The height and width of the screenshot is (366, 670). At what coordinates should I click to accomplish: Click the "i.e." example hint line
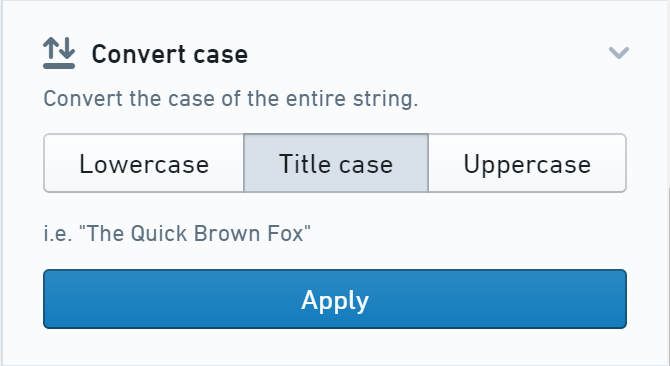(x=177, y=234)
